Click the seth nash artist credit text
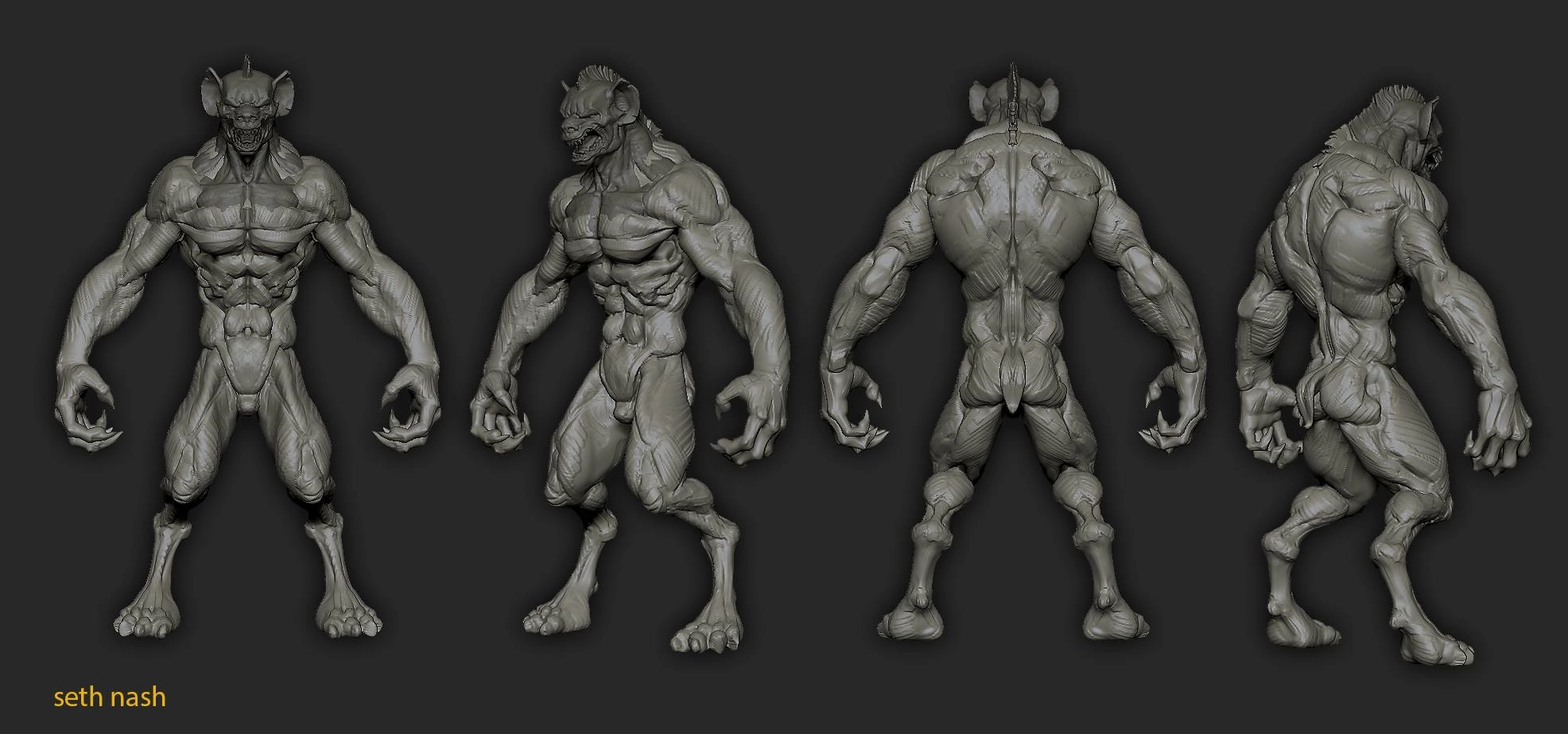The width and height of the screenshot is (1568, 734). [x=110, y=697]
